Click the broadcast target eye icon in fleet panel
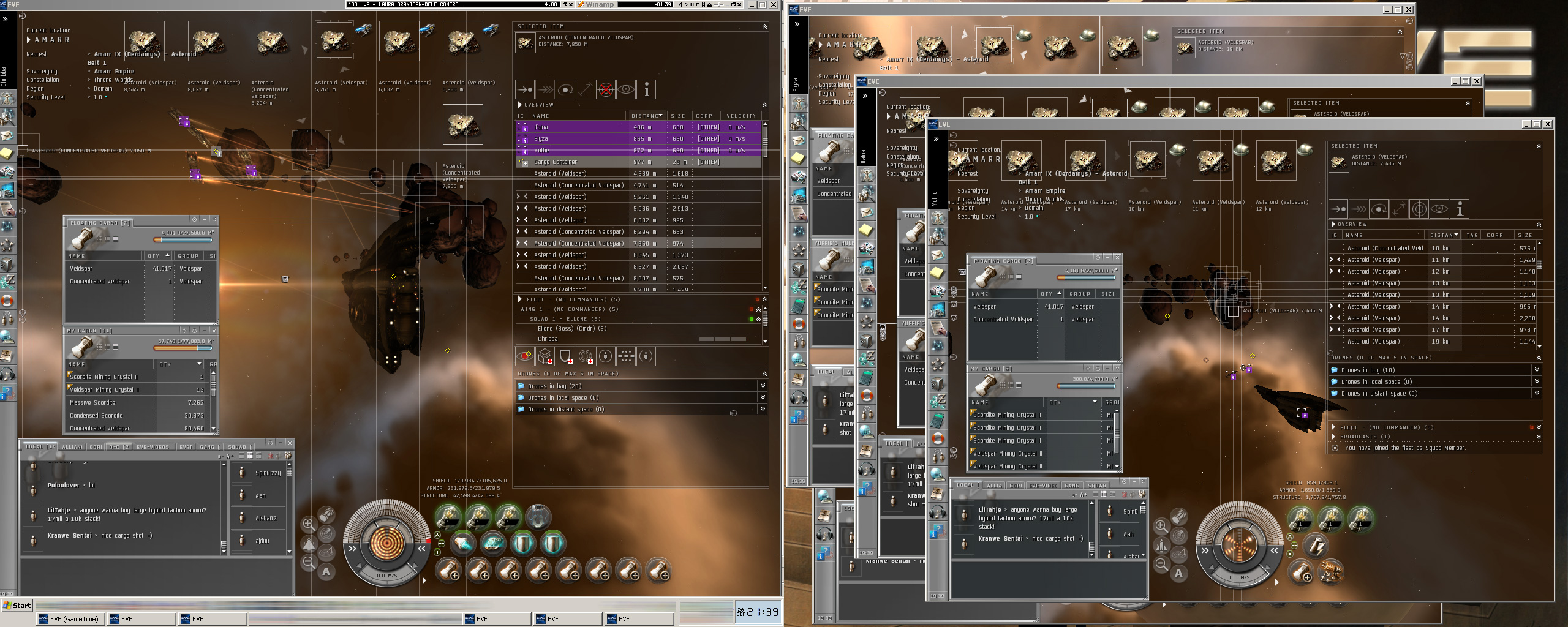Image resolution: width=1568 pixels, height=627 pixels. pyautogui.click(x=525, y=356)
